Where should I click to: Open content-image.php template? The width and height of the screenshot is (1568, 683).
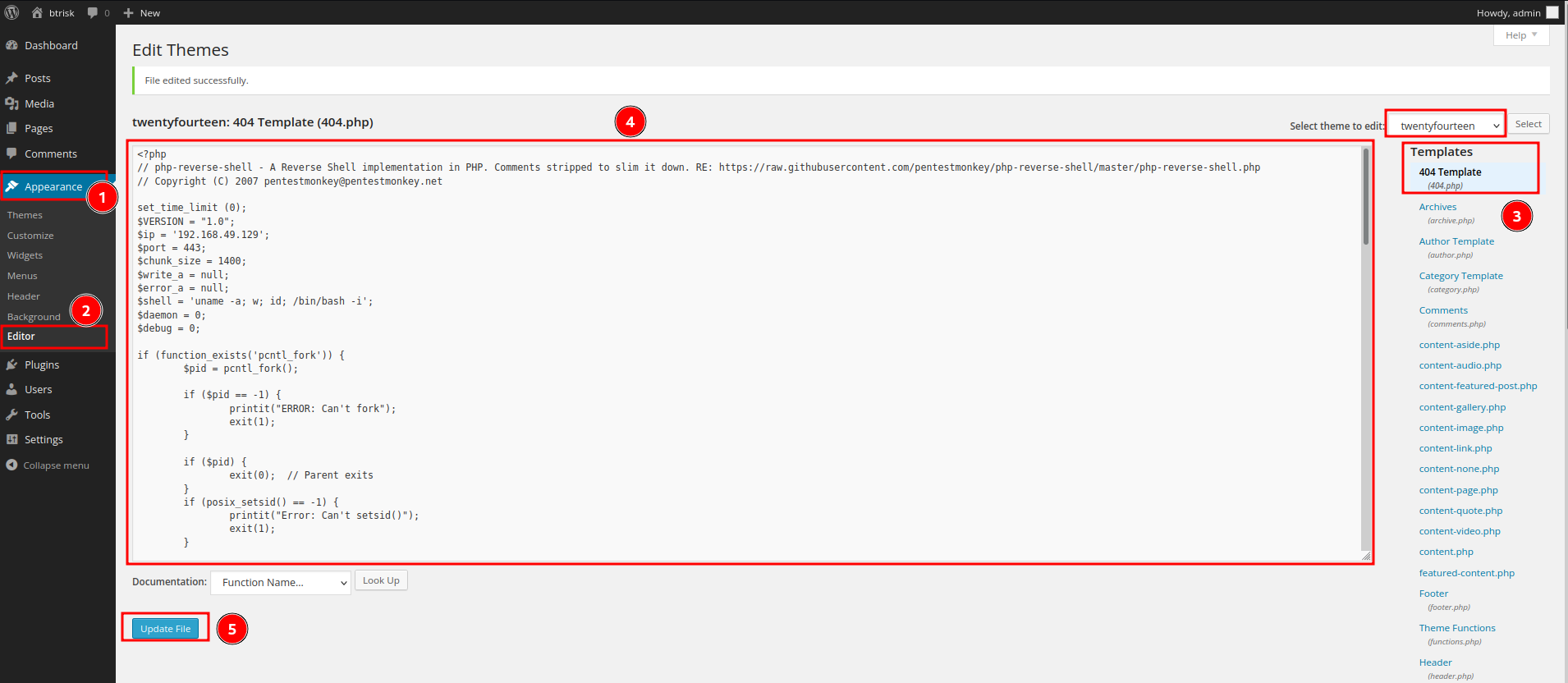1461,428
